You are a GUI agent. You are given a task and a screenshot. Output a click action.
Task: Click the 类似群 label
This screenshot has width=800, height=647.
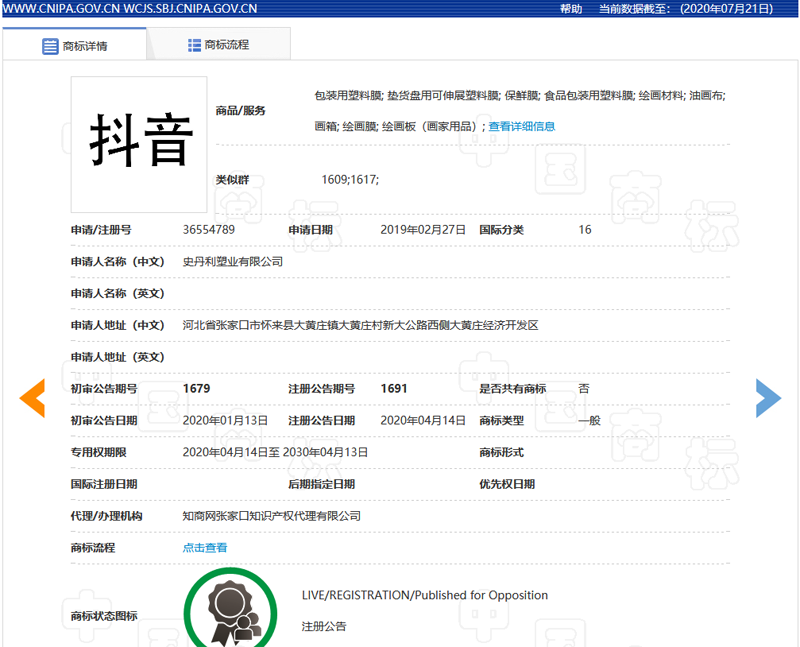pyautogui.click(x=232, y=180)
